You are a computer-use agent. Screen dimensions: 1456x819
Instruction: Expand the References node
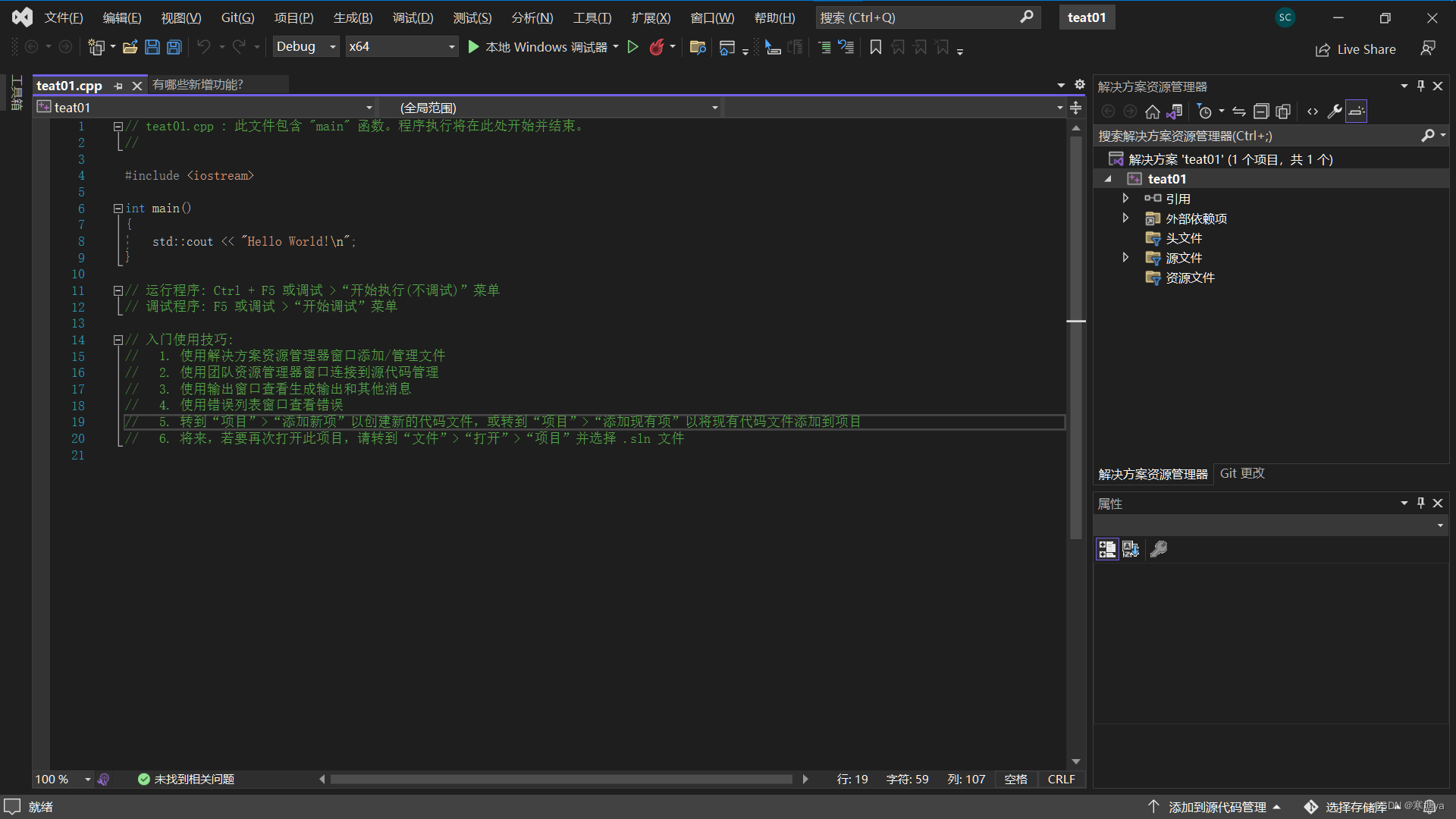(1126, 198)
